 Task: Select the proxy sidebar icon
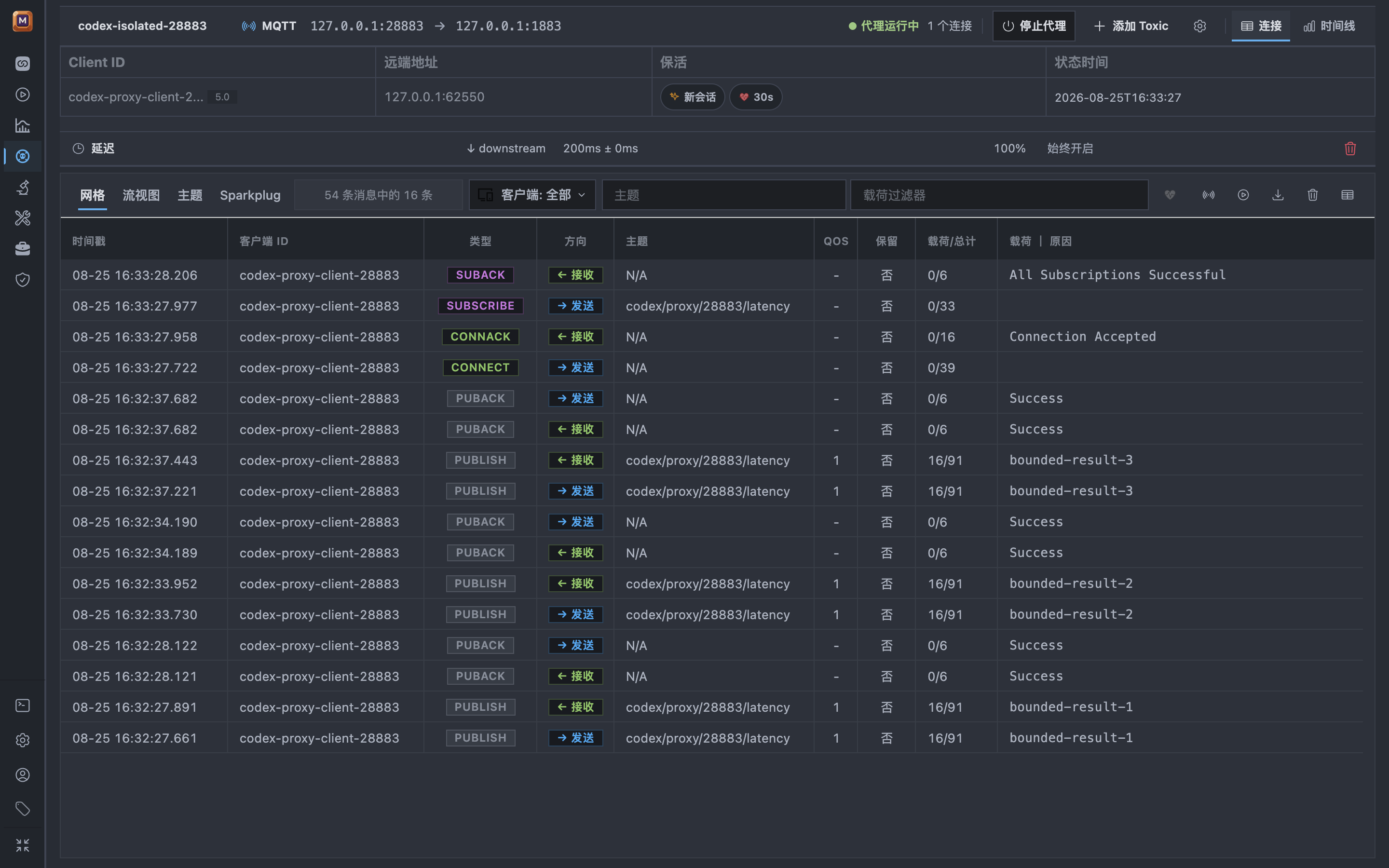click(22, 156)
